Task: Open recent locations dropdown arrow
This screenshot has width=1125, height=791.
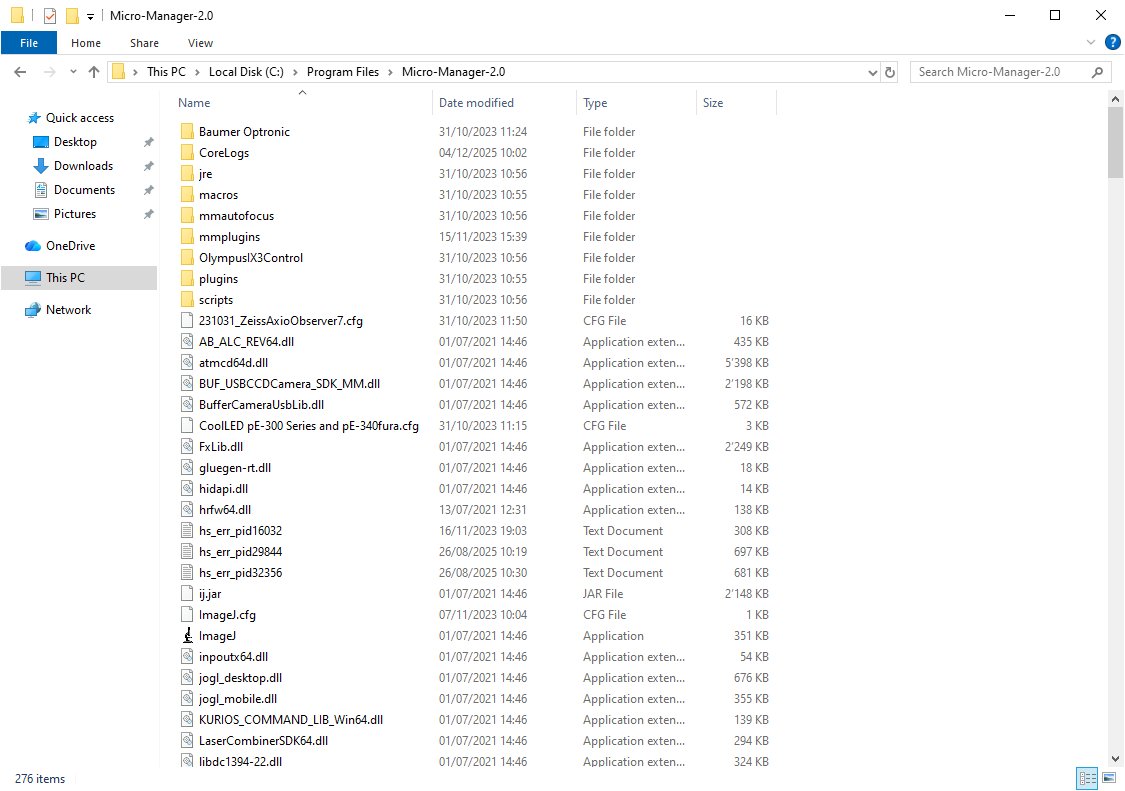Action: coord(72,72)
